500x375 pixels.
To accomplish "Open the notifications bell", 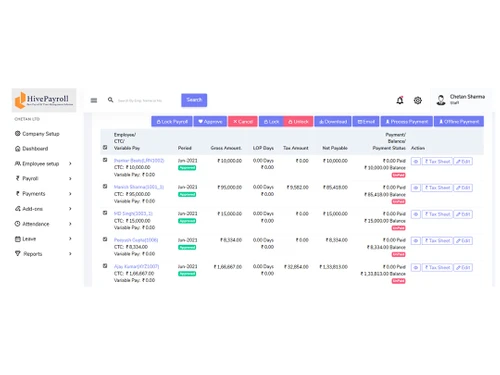I will point(400,100).
